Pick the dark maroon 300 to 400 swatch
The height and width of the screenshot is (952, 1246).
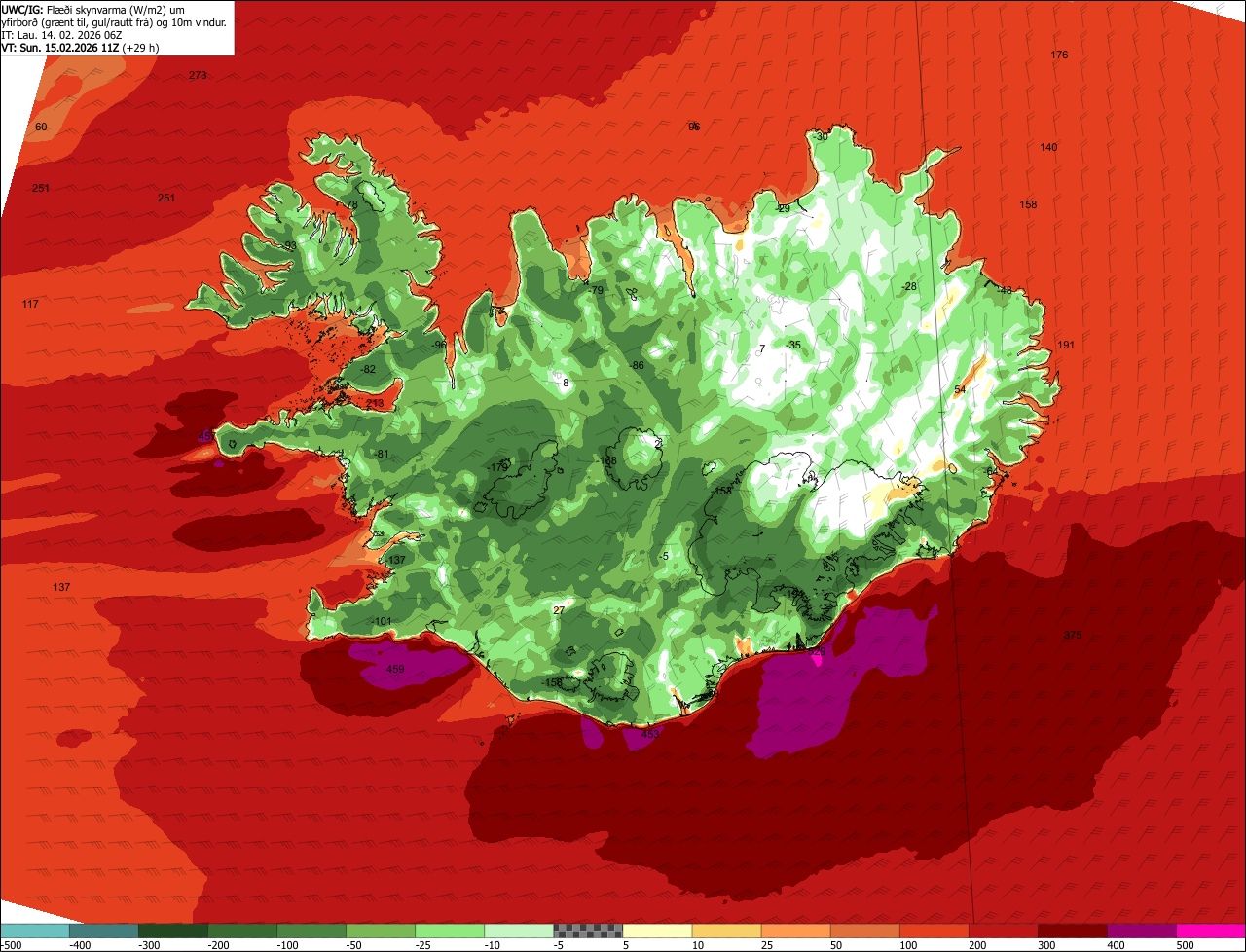1073,931
